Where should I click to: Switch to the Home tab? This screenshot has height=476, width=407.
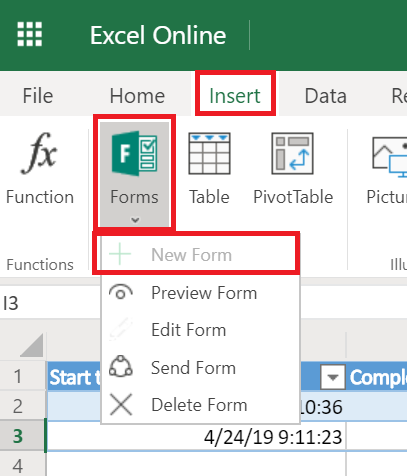pos(137,96)
